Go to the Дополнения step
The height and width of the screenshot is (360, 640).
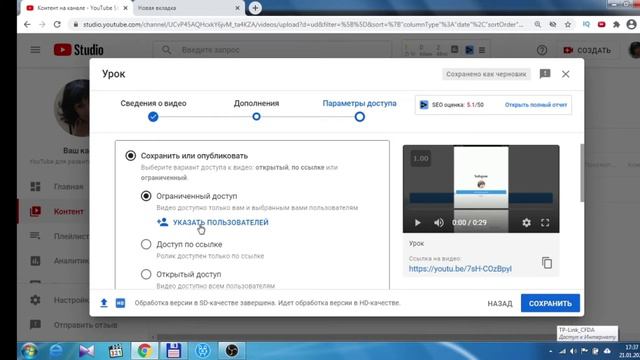point(256,109)
